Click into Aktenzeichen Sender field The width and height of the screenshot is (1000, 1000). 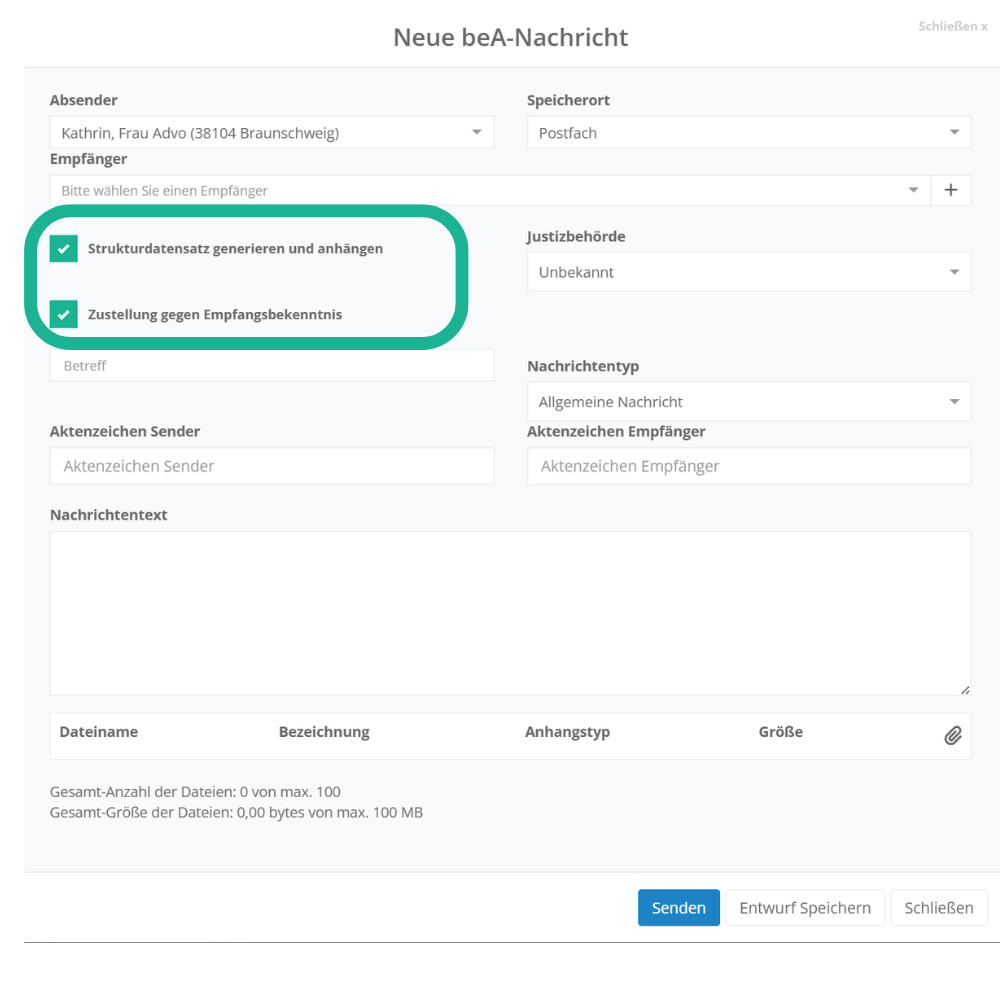[x=271, y=466]
